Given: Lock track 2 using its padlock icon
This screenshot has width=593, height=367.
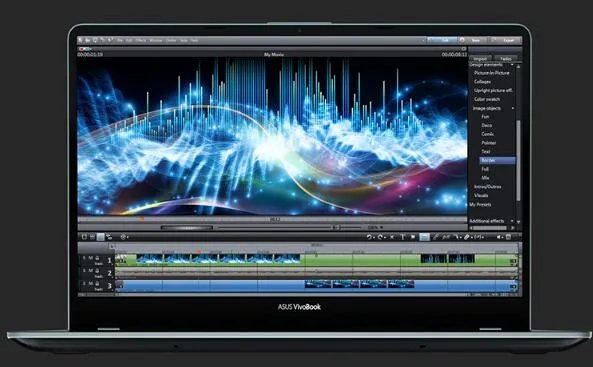Looking at the screenshot, I should (97, 271).
